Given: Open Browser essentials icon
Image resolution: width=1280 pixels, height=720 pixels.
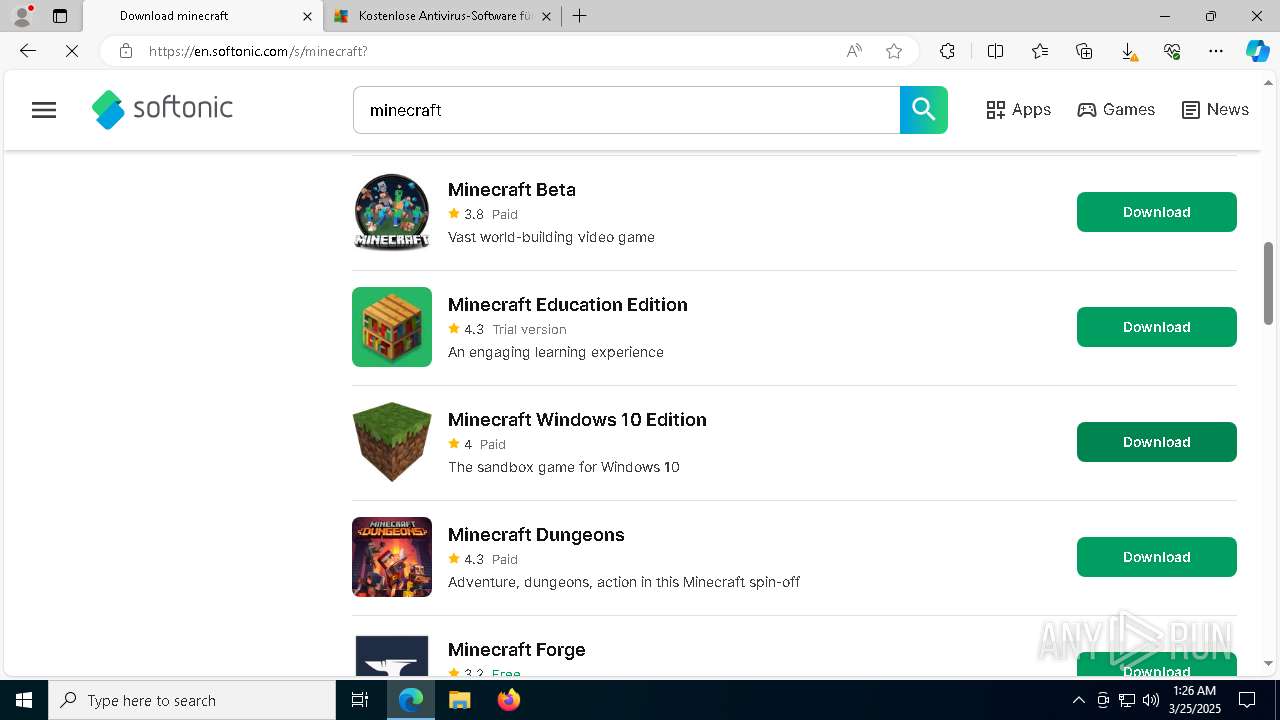Looking at the screenshot, I should click(1172, 51).
